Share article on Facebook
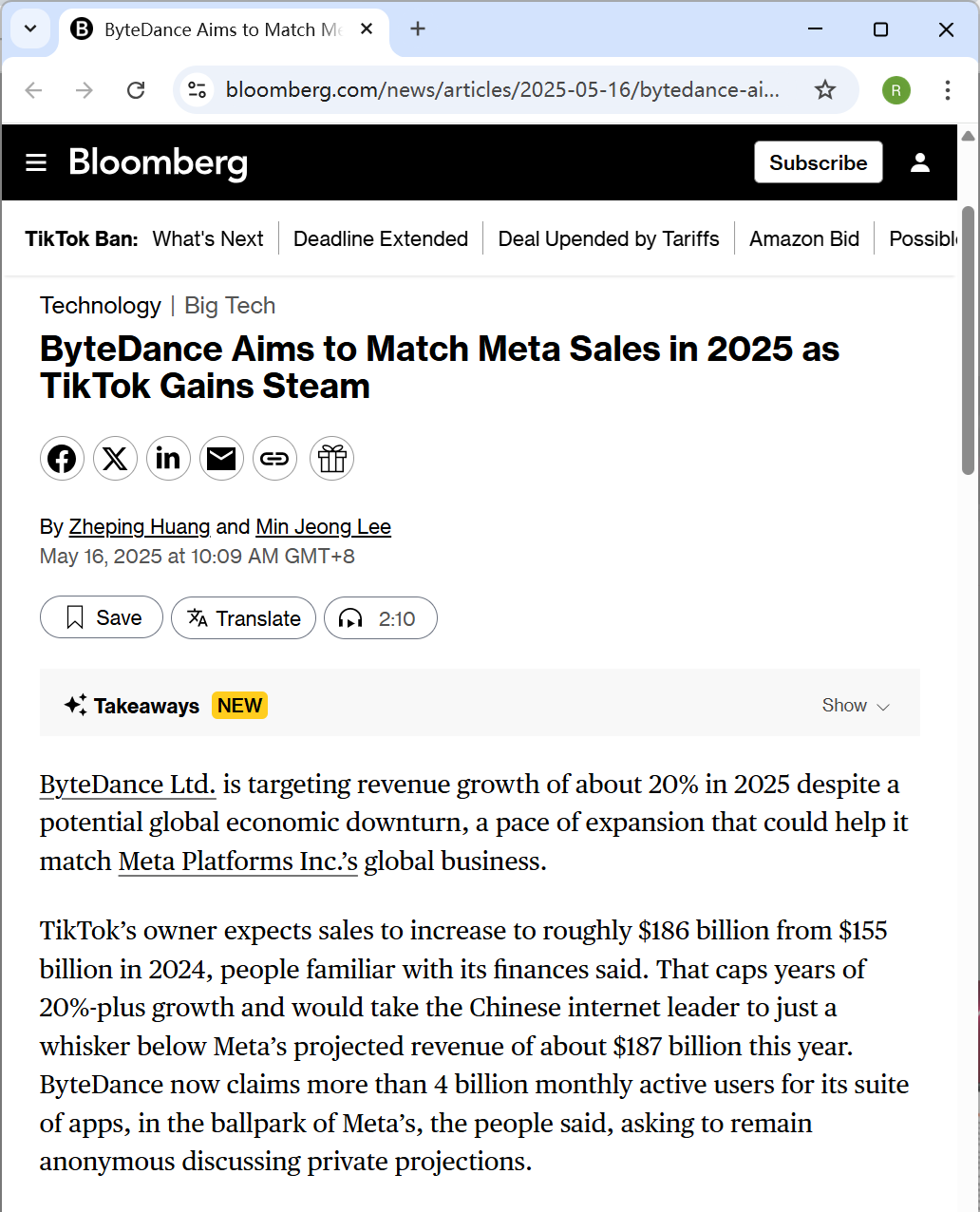This screenshot has height=1212, width=980. coord(62,460)
